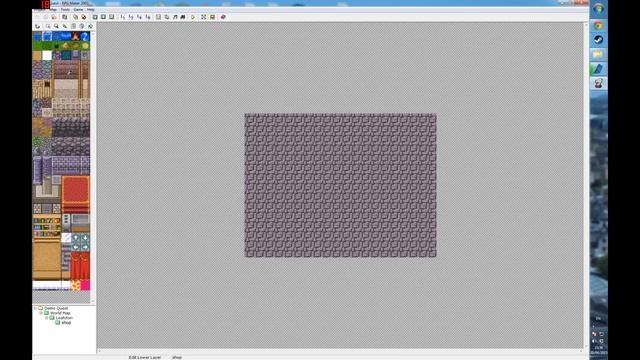Select the Demo Quest project root
Screen dimensions: 640x360
coord(56,308)
